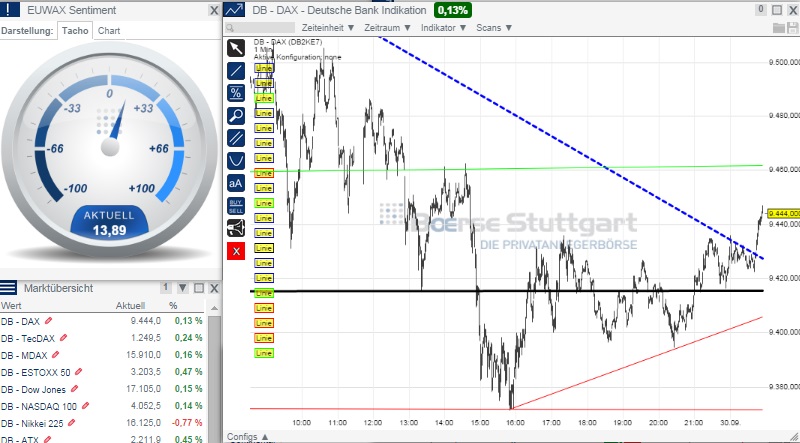
Task: Click the pencil icon next to DB - ESTOXX 50
Action: point(79,372)
